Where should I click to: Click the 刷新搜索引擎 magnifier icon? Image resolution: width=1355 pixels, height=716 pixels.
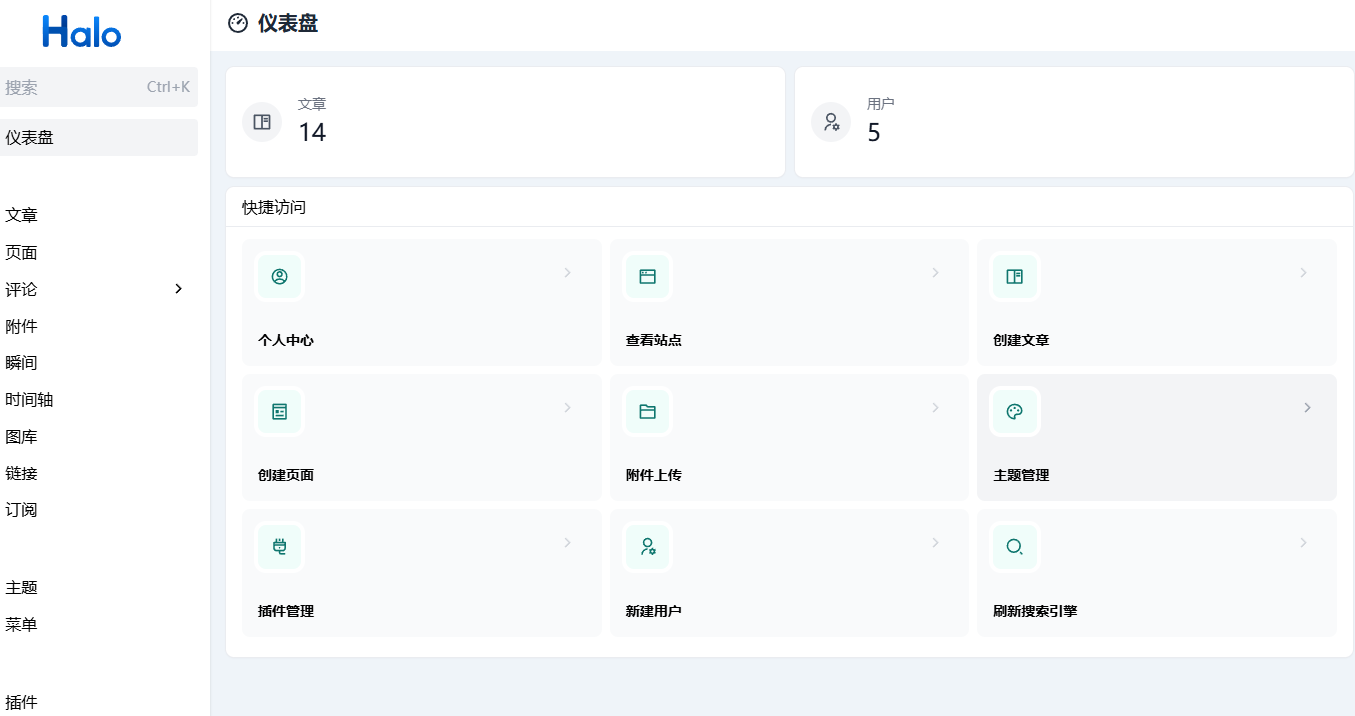[x=1015, y=546]
